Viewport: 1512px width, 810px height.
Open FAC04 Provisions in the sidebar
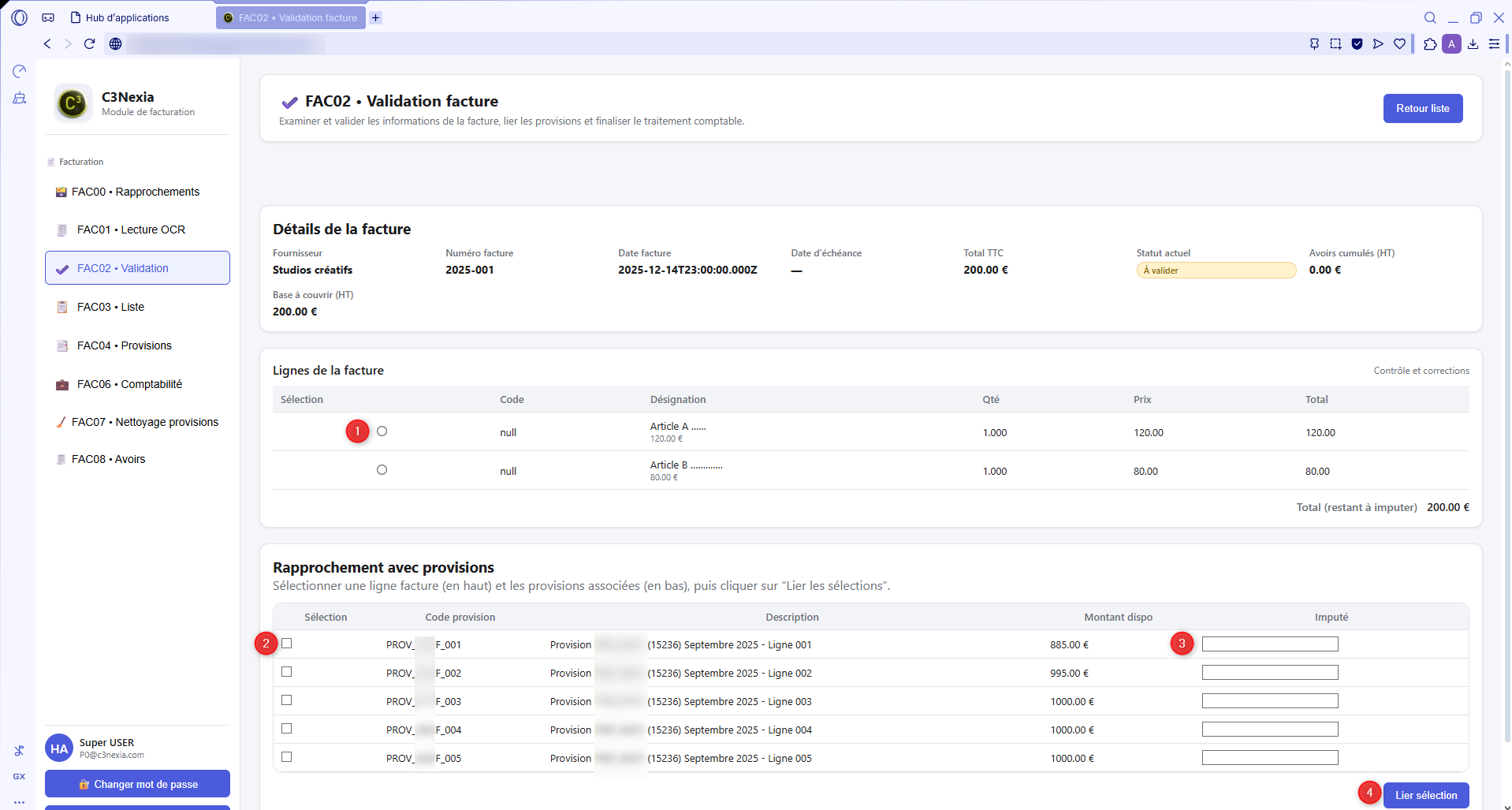coord(124,345)
